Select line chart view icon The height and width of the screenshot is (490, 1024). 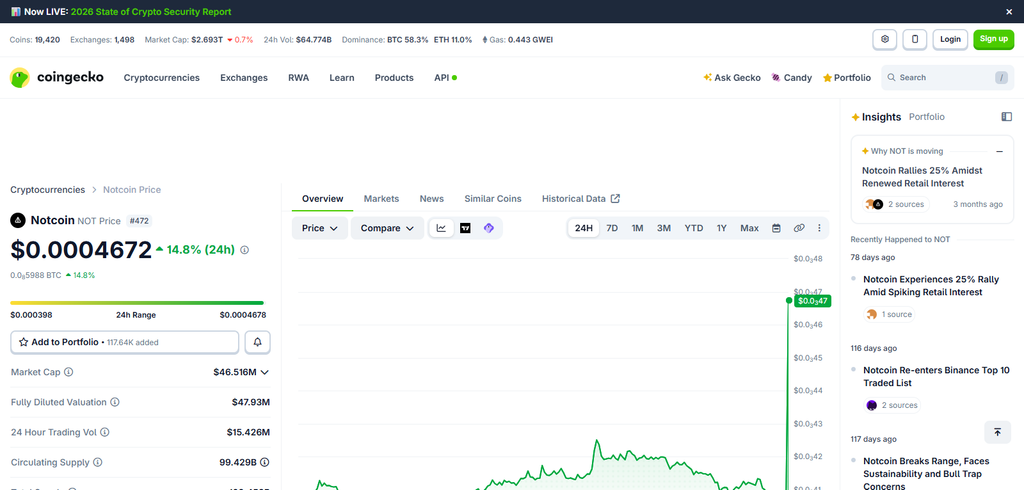point(441,228)
